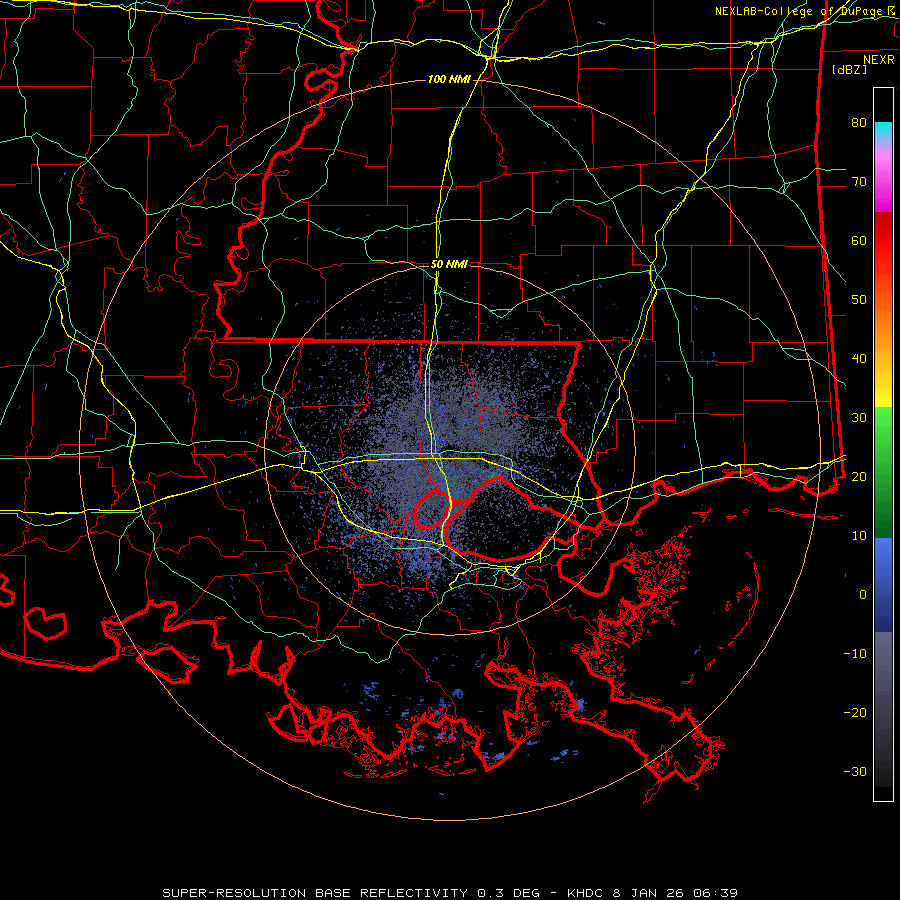900x900 pixels.
Task: Pick the green segment of the color bar
Action: tap(883, 471)
